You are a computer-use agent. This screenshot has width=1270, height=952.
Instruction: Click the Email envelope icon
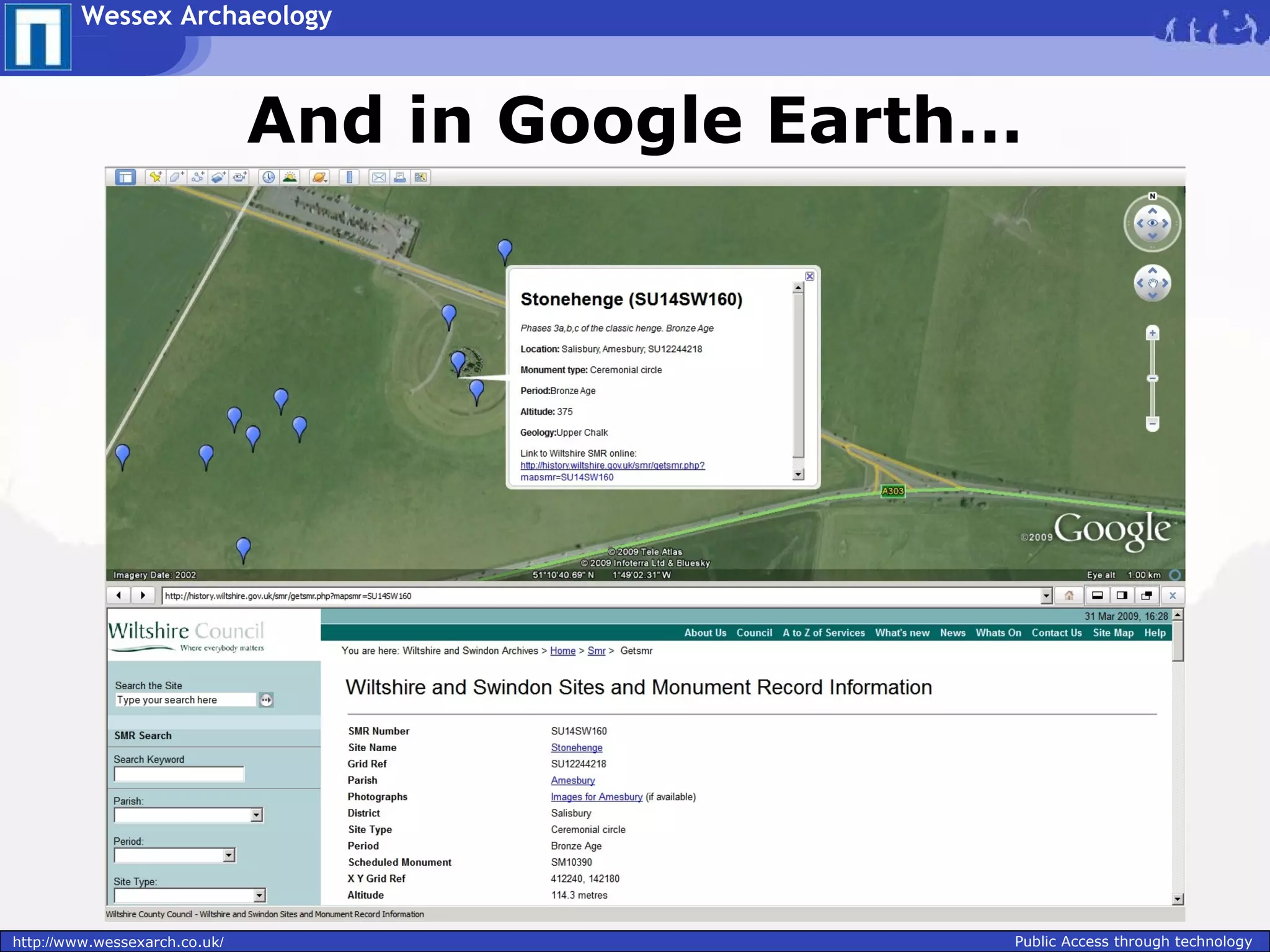pyautogui.click(x=379, y=177)
